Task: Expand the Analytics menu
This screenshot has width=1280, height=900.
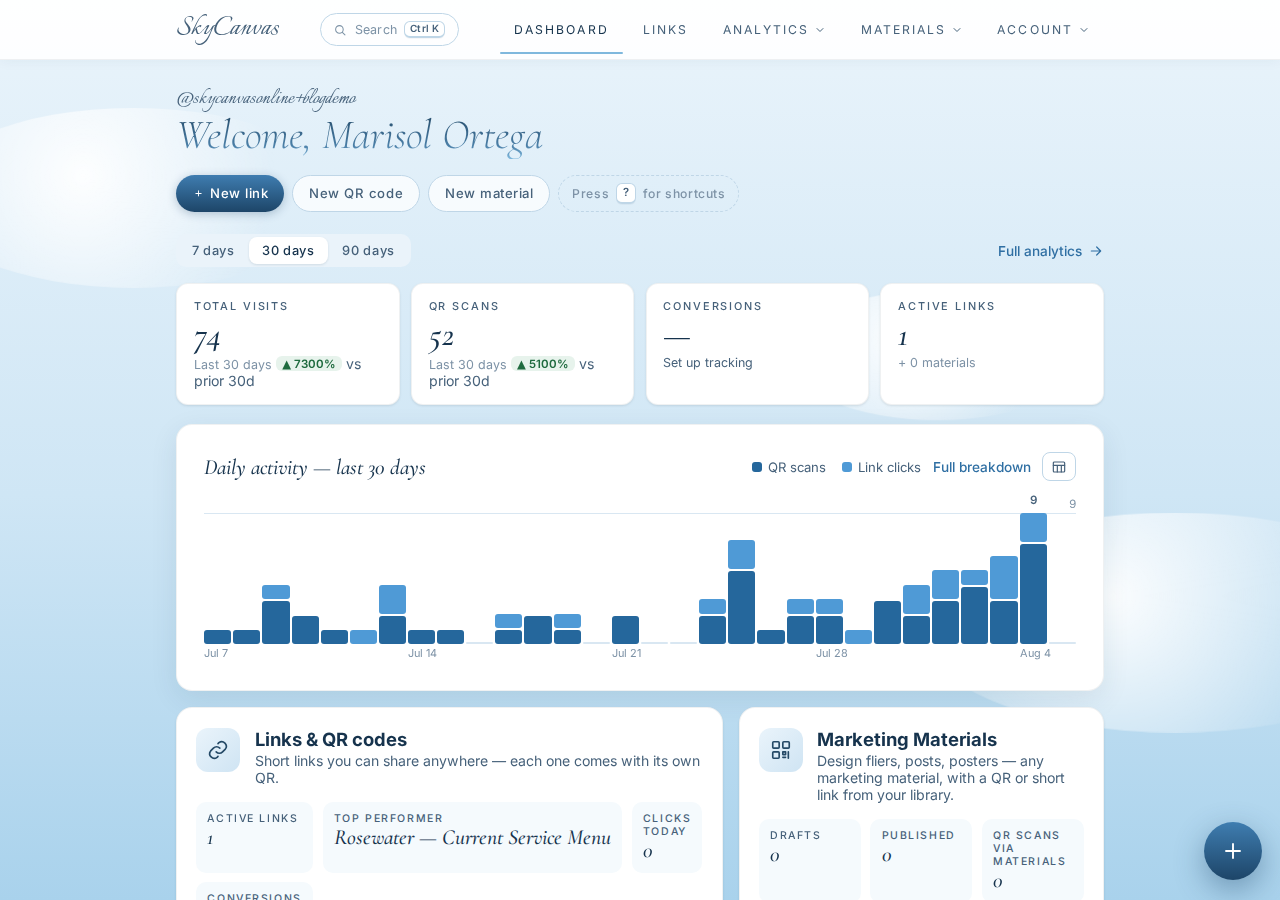Action: coord(774,30)
